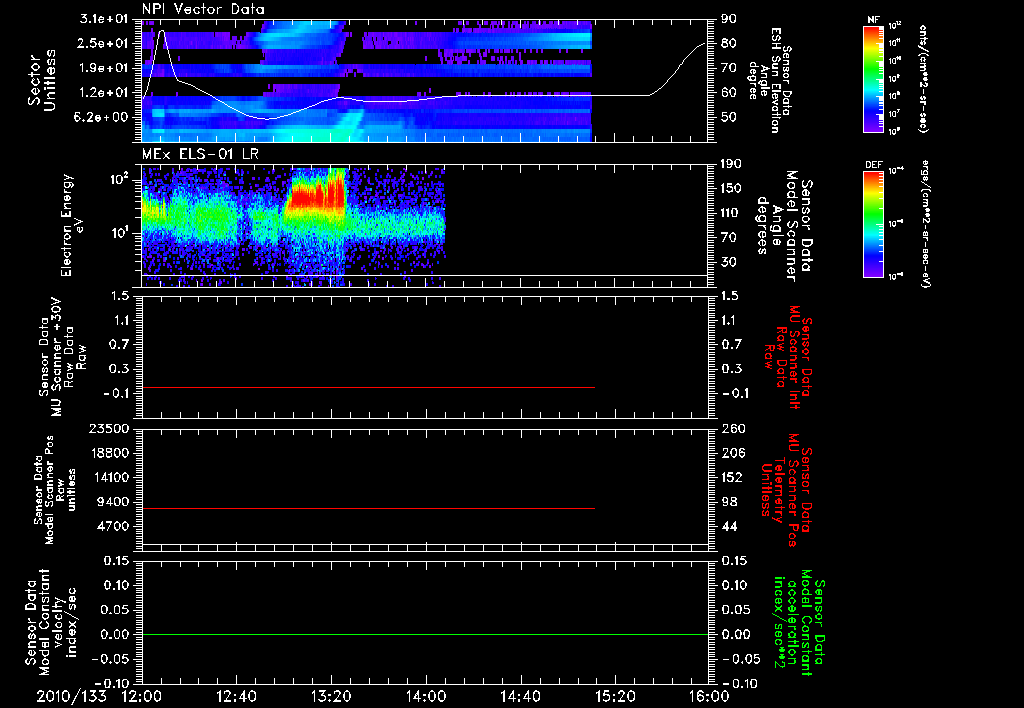Image resolution: width=1024 pixels, height=708 pixels.
Task: Click the "14100" scanner position tick label
Action: coord(109,477)
